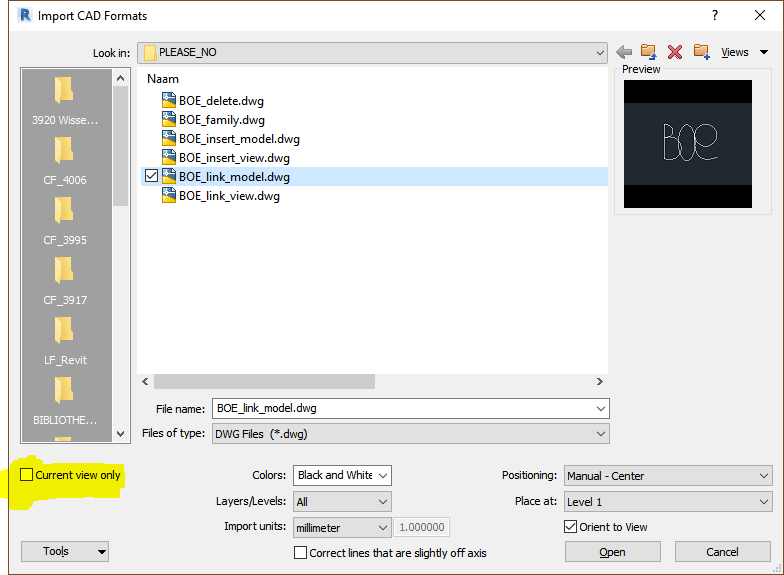784x575 pixels.
Task: Click the file list horizontal scrollbar thumb
Action: tap(264, 382)
